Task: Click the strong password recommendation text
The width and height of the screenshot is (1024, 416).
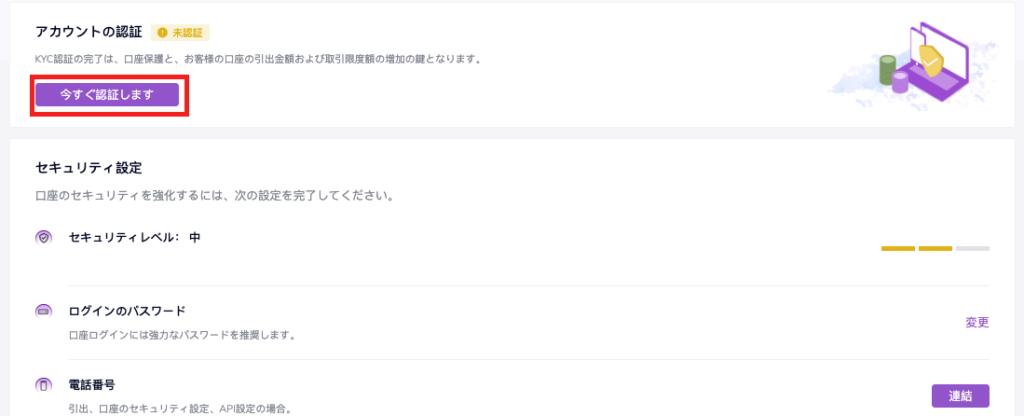Action: 182,337
